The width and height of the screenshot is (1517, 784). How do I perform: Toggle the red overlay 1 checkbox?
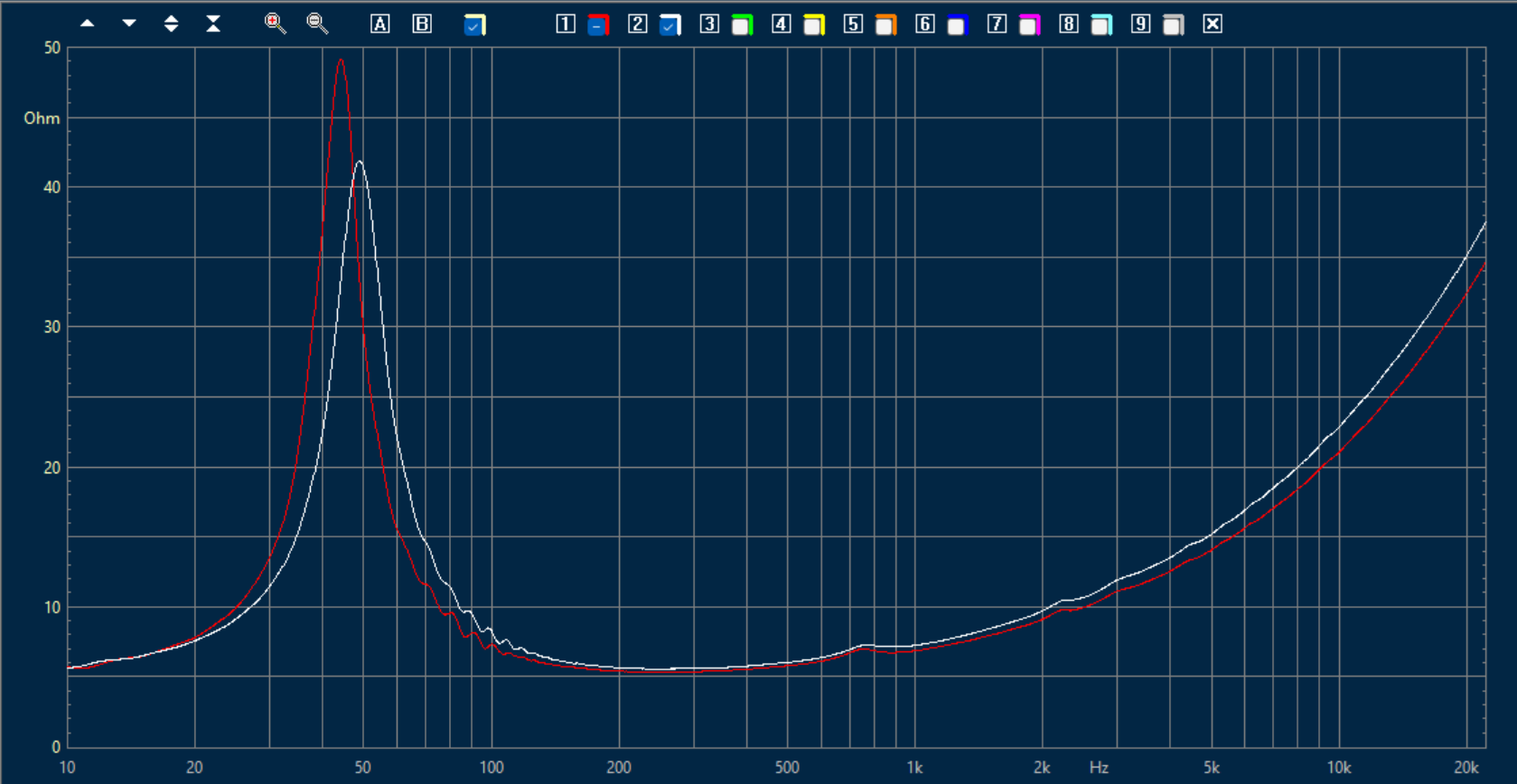[x=597, y=25]
